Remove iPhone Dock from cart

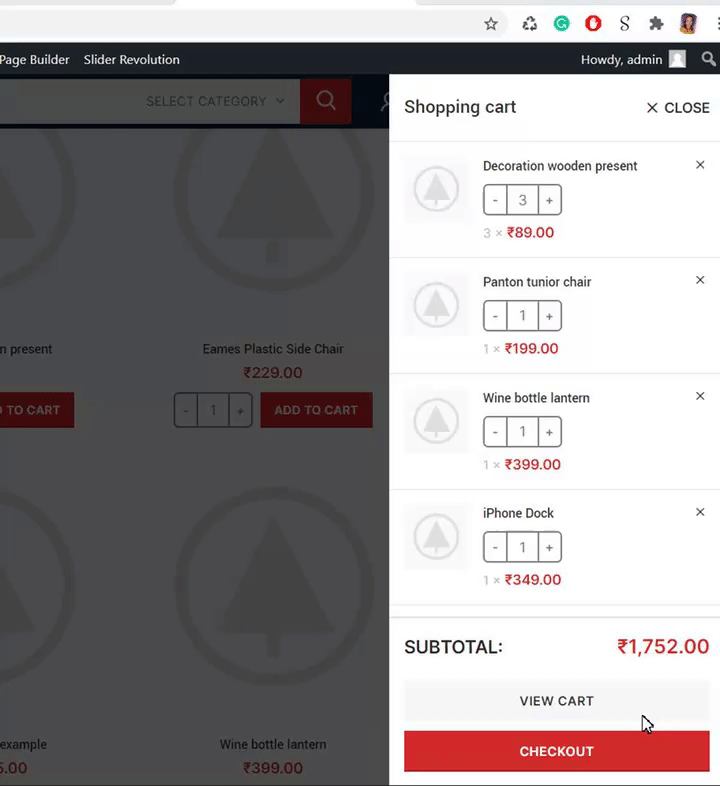700,512
